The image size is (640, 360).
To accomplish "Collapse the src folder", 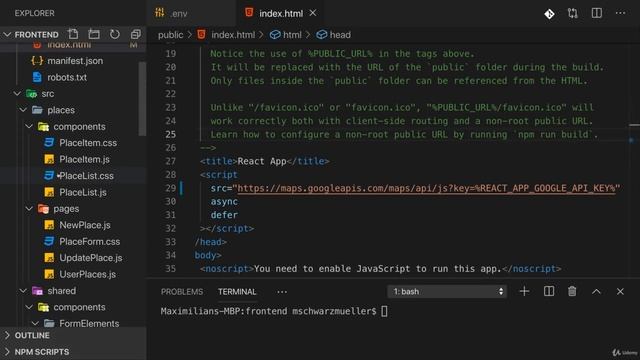I will [x=17, y=94].
